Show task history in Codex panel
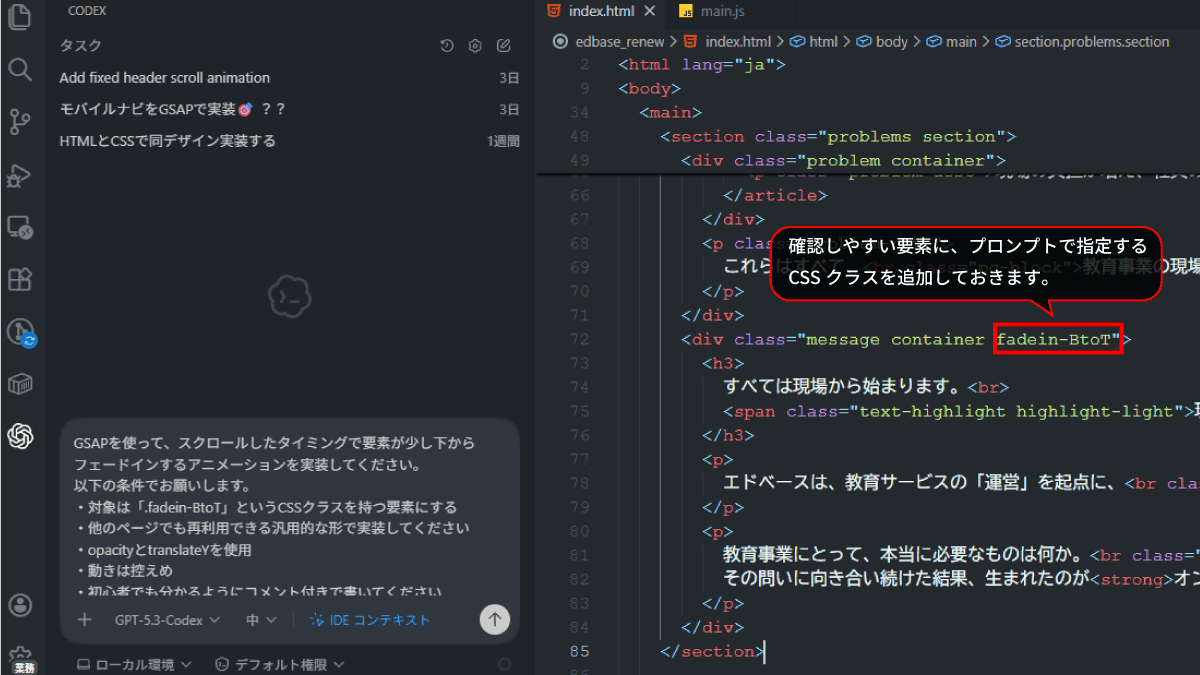1200x675 pixels. [x=447, y=46]
